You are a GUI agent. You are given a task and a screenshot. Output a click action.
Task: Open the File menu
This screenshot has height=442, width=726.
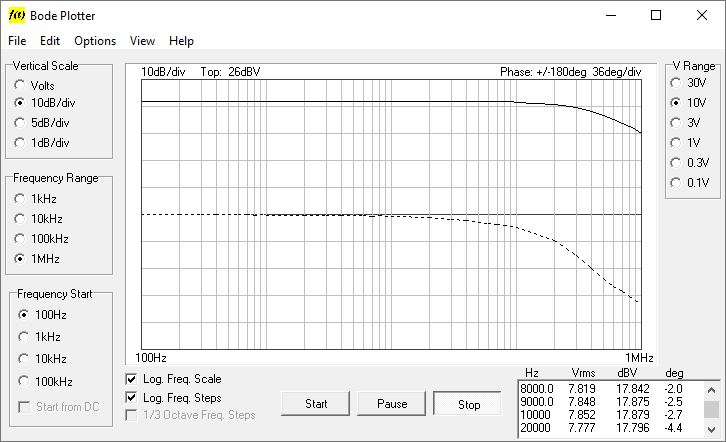point(17,41)
